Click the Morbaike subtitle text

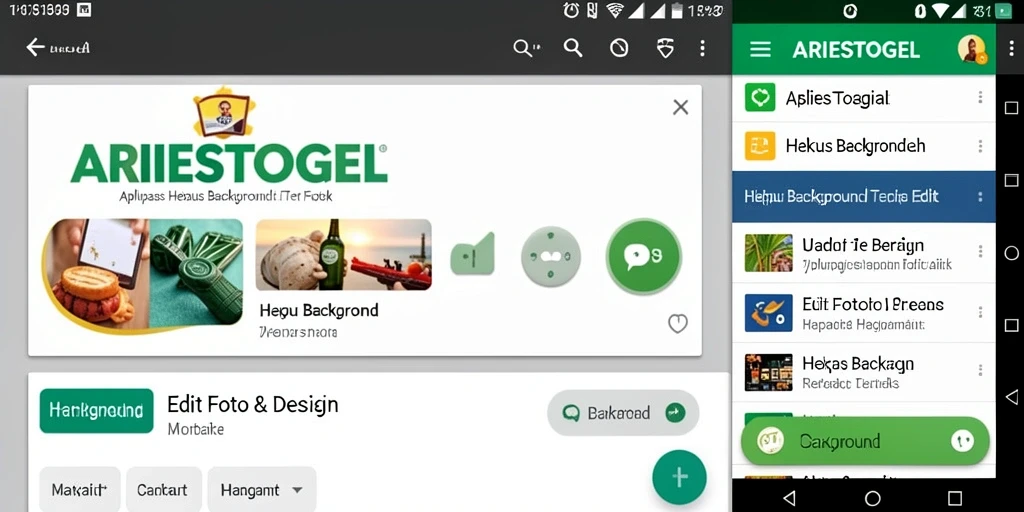click(x=196, y=429)
